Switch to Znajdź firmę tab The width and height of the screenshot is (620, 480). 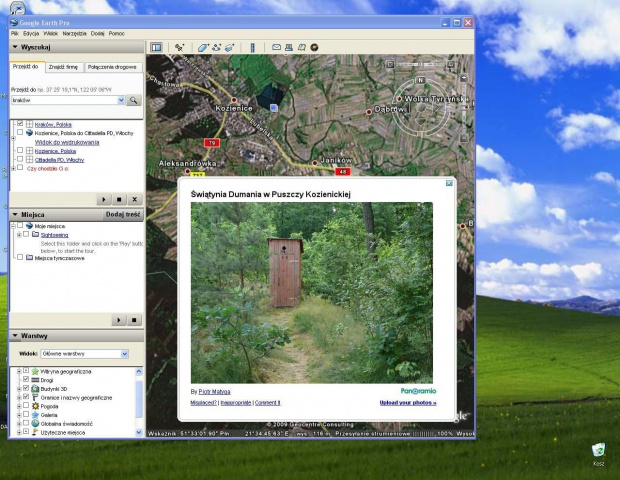64,67
